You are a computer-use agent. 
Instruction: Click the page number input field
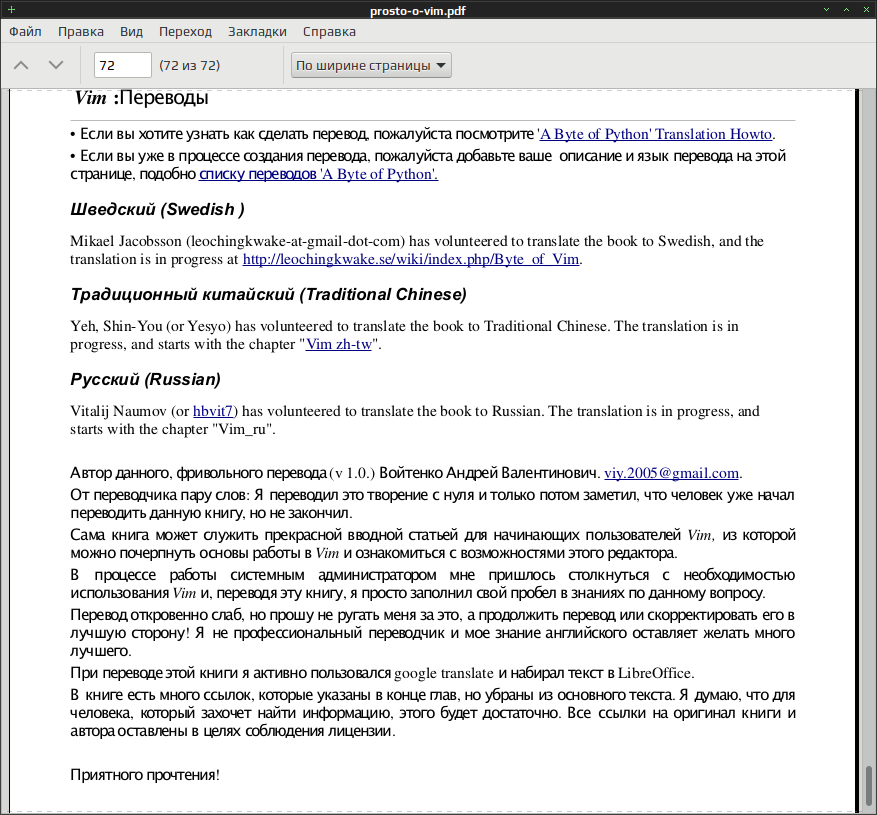tap(123, 65)
